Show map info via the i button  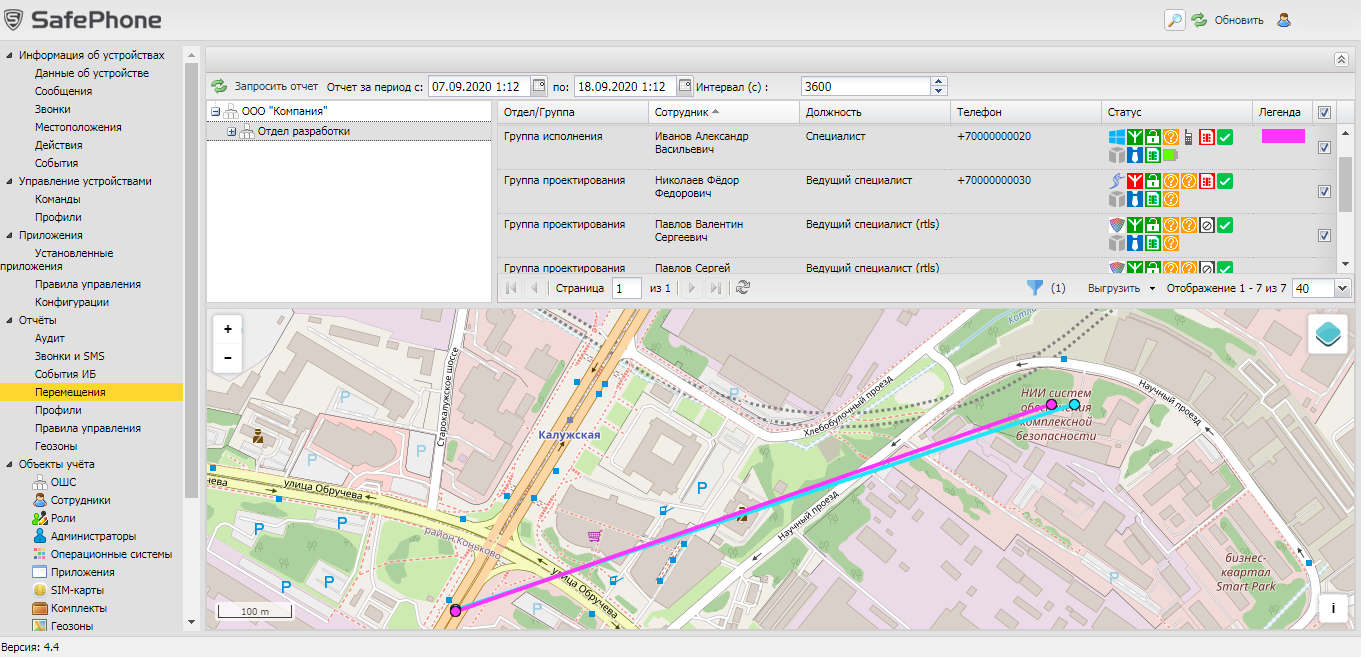pos(1332,608)
